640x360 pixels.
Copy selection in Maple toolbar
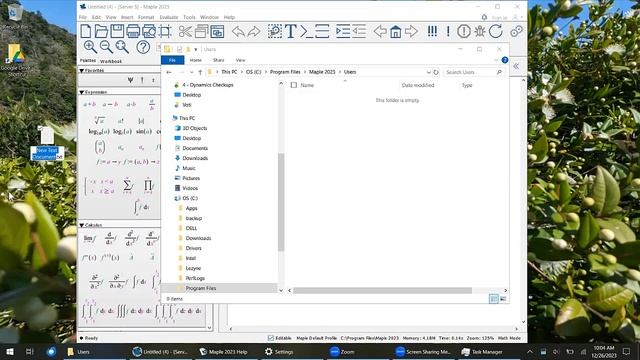coord(201,31)
